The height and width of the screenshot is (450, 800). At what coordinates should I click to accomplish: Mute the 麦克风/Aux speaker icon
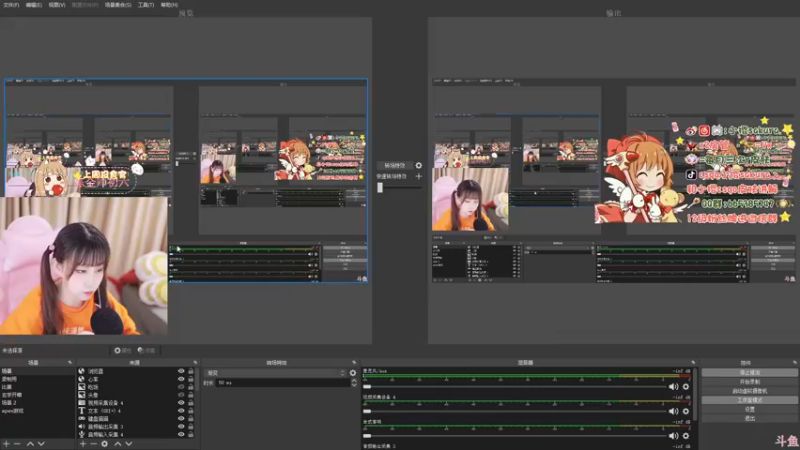[673, 387]
